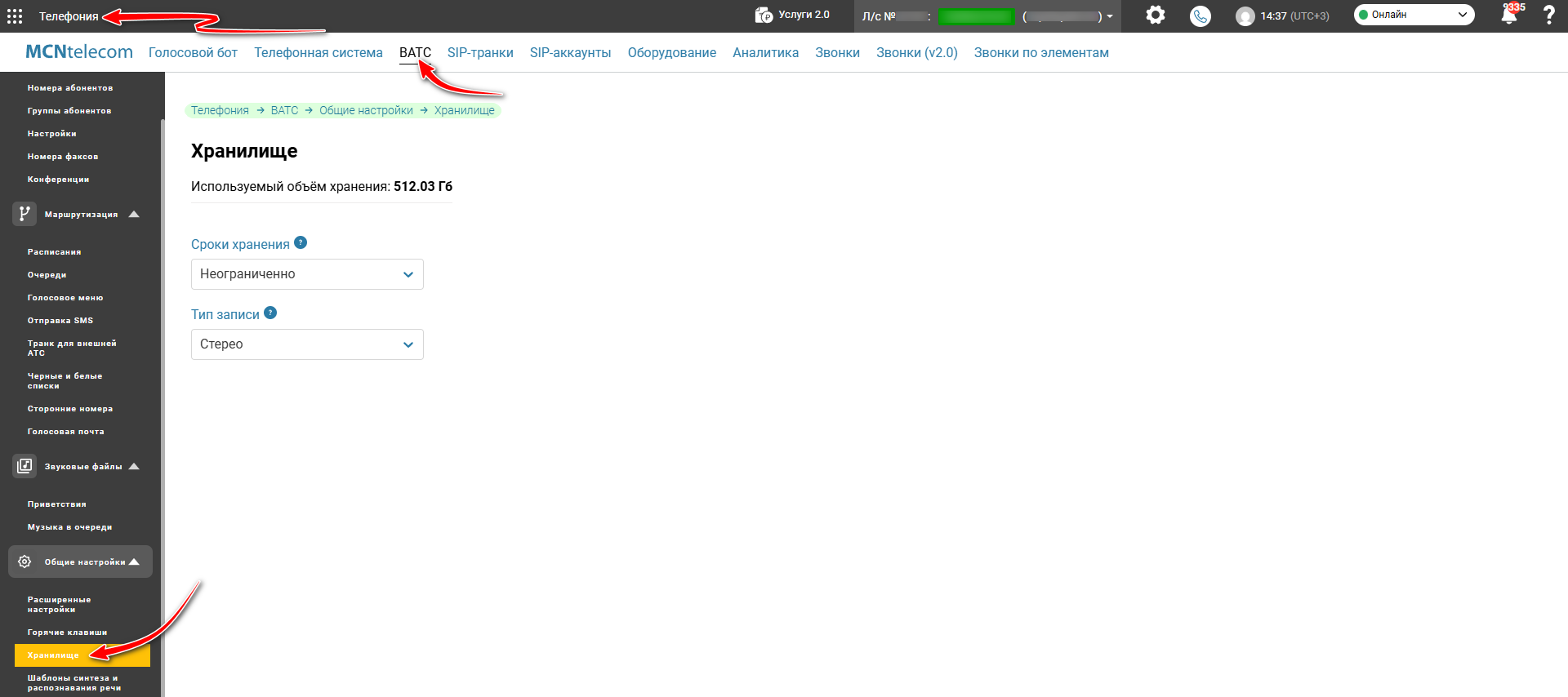Open the Звонки (v2.0) tab
This screenshot has height=697, width=1568.
click(x=917, y=52)
